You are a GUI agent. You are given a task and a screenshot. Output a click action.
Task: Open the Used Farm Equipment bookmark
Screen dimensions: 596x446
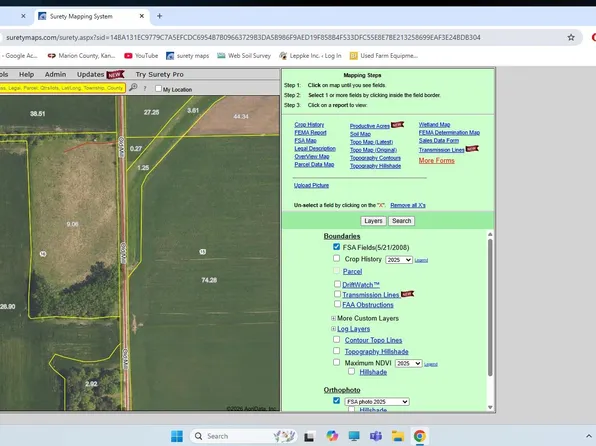tap(384, 56)
